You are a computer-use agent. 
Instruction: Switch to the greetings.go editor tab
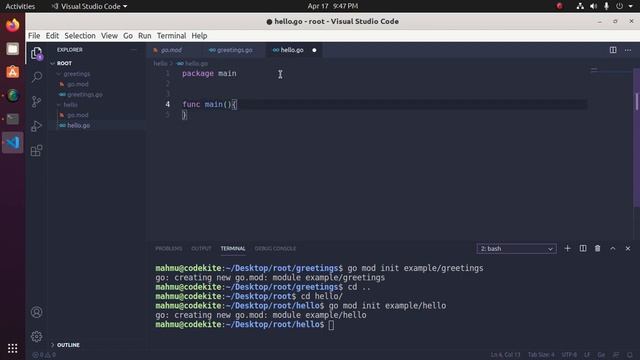coord(234,50)
